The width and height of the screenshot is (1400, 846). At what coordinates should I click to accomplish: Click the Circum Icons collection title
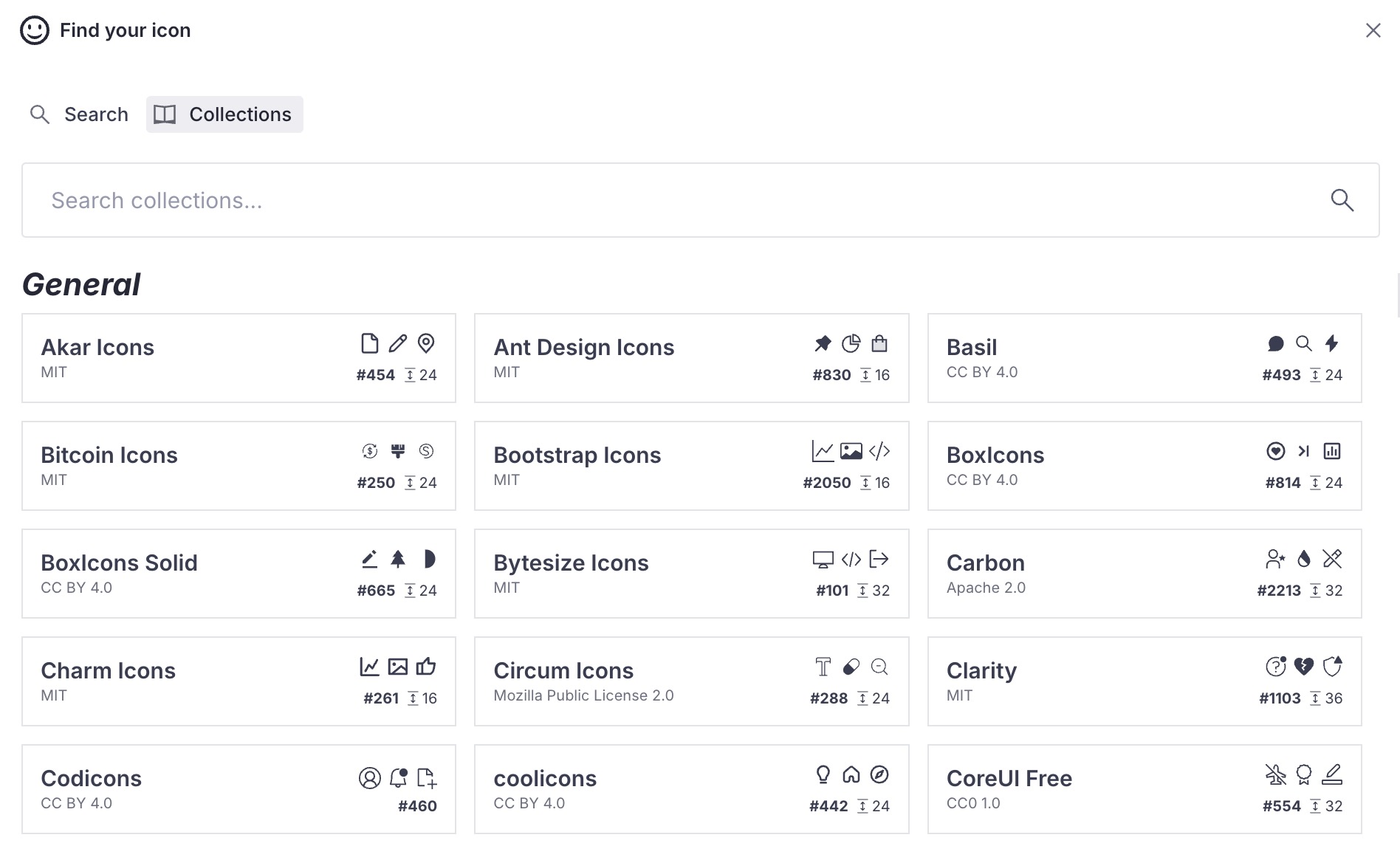coord(563,670)
